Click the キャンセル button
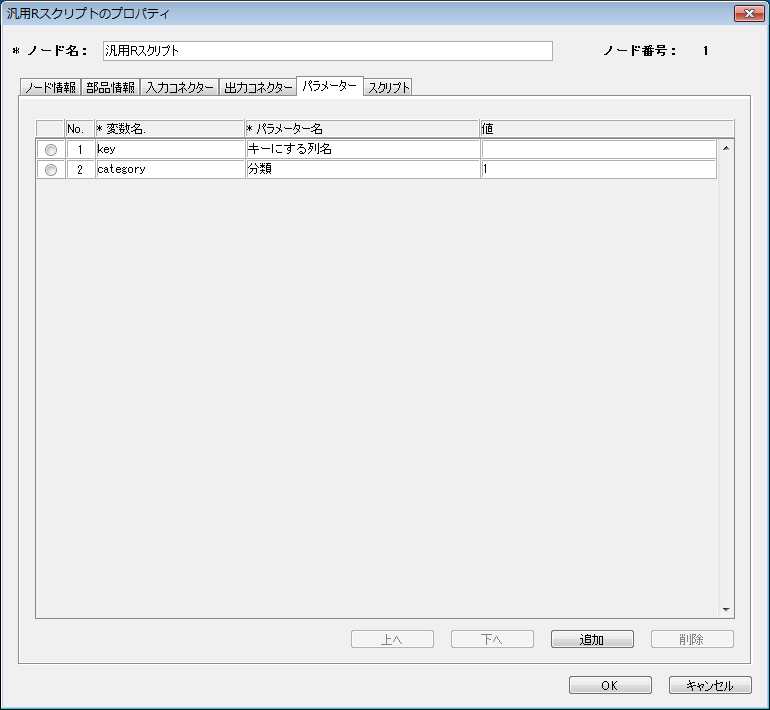 point(710,686)
